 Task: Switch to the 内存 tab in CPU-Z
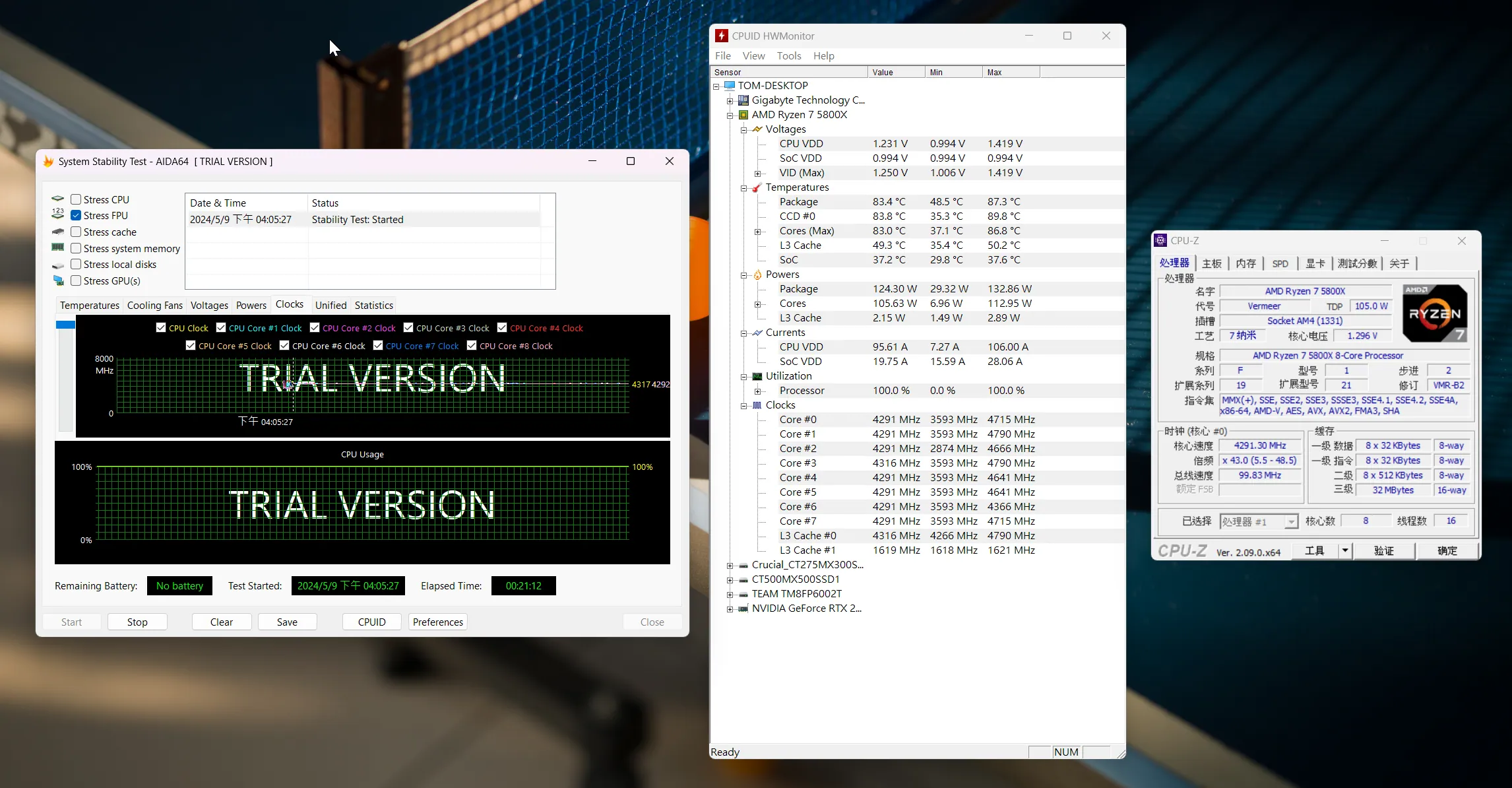[x=1245, y=263]
